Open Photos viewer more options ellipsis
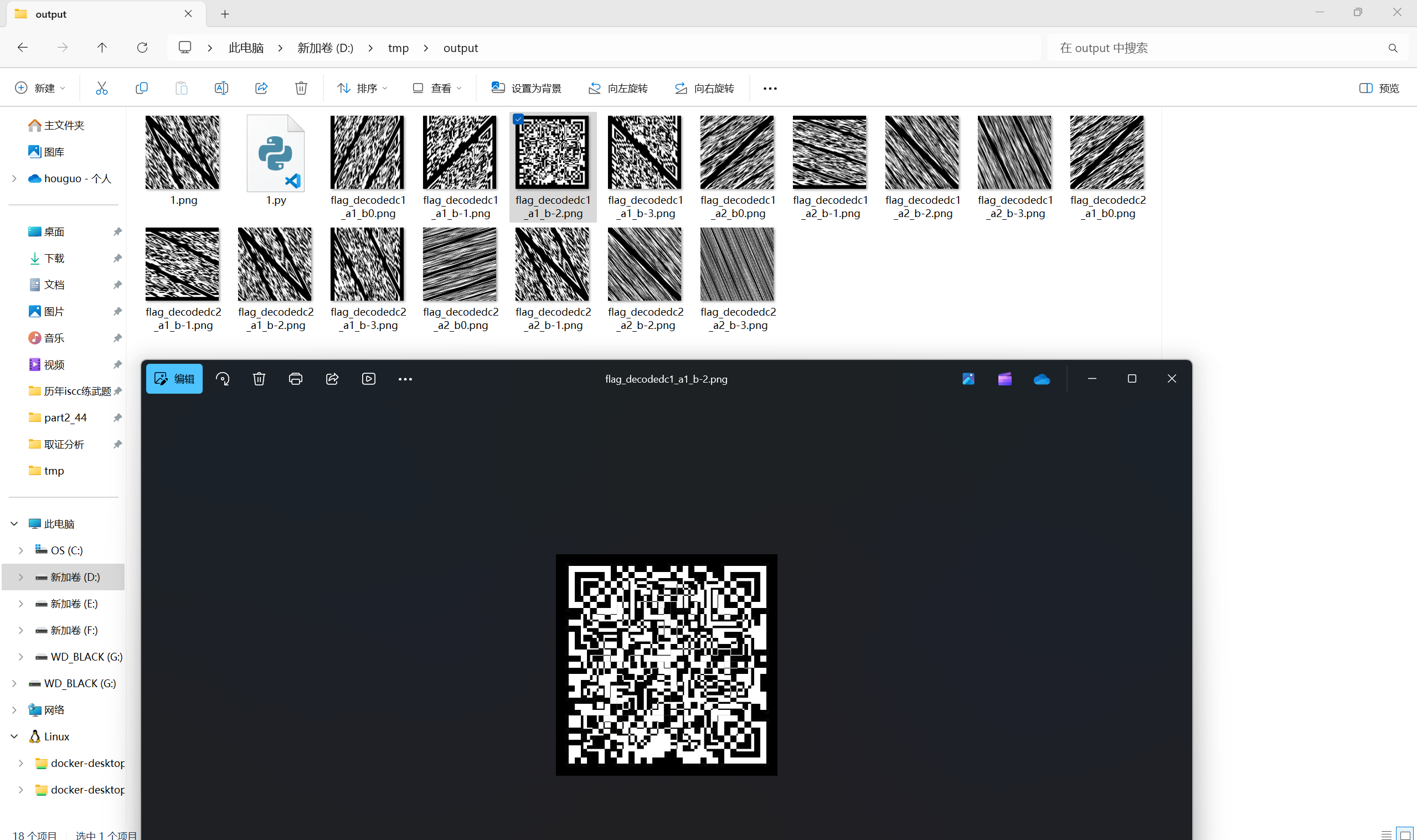The height and width of the screenshot is (840, 1417). 405,379
